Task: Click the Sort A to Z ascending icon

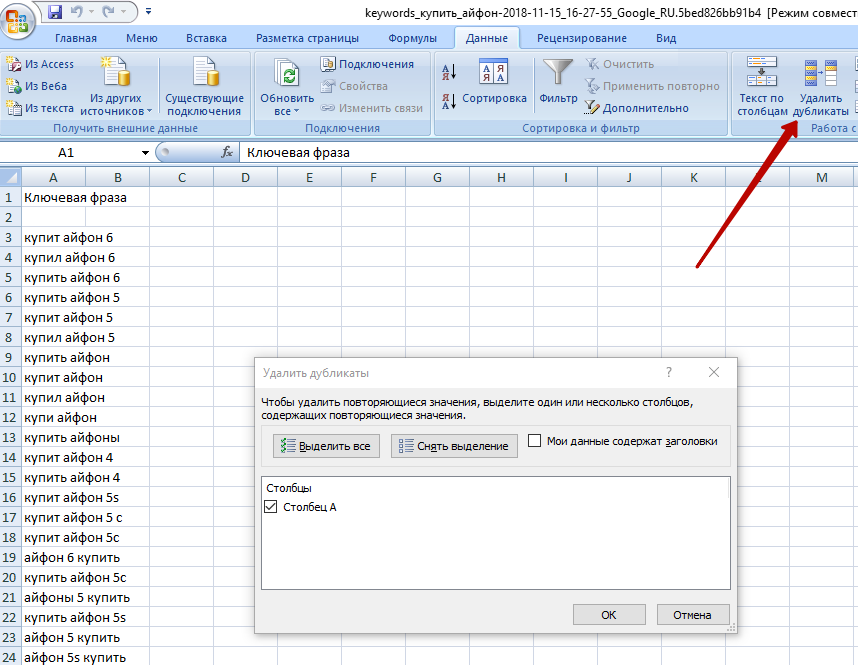Action: pyautogui.click(x=449, y=72)
